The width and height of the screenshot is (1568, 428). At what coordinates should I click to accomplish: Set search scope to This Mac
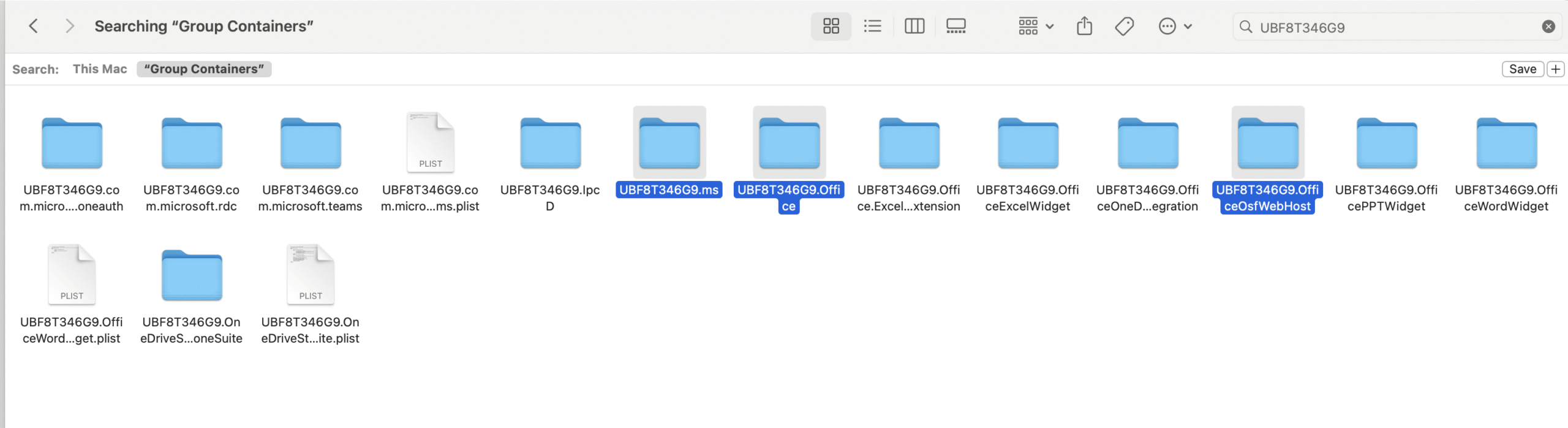(x=100, y=69)
